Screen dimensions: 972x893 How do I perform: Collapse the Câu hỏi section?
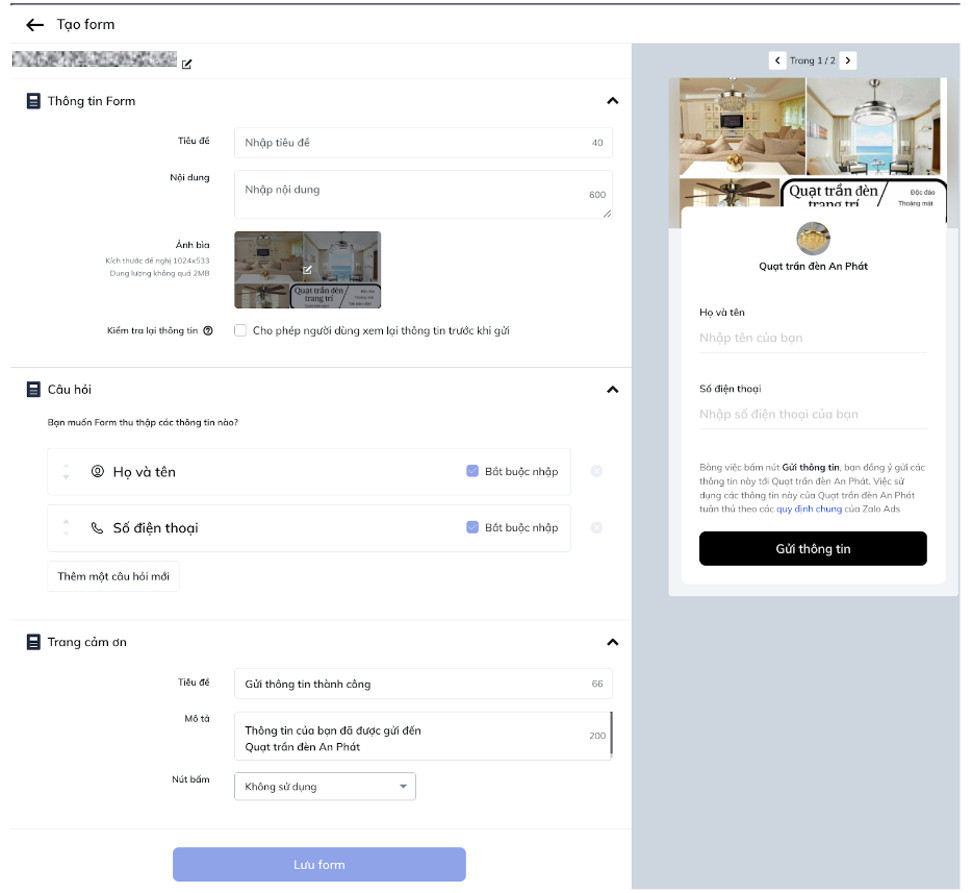point(613,390)
